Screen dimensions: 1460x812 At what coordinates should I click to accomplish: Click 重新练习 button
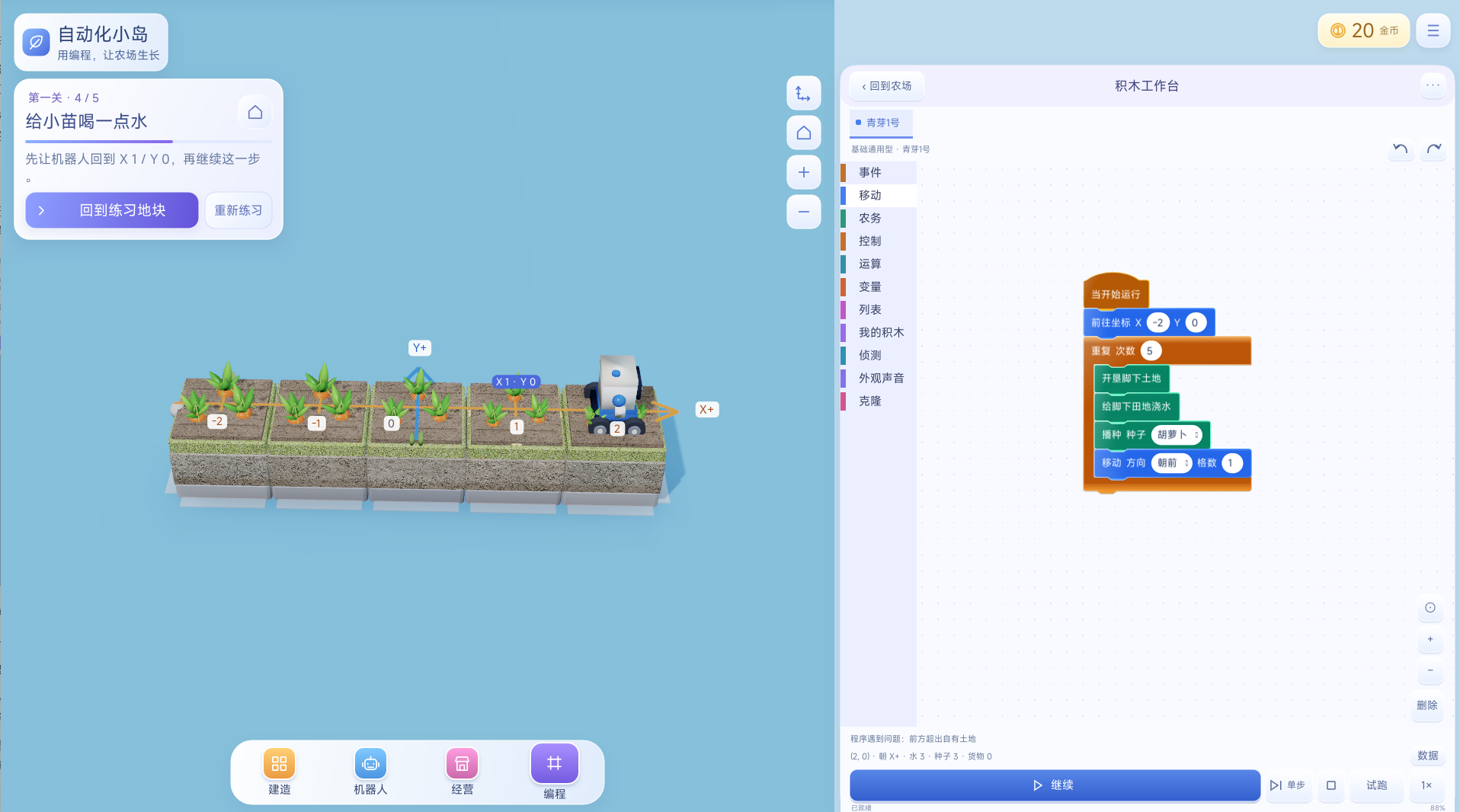pyautogui.click(x=239, y=210)
